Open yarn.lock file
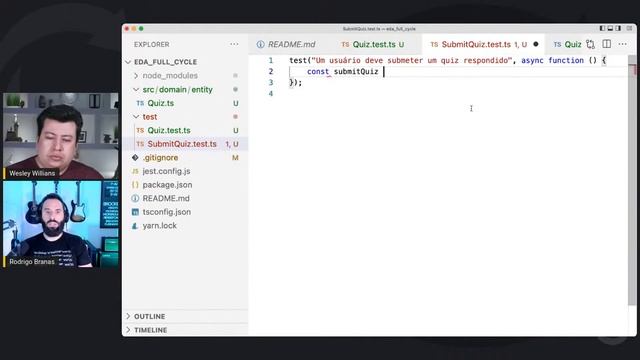The height and width of the screenshot is (360, 640). [x=160, y=226]
